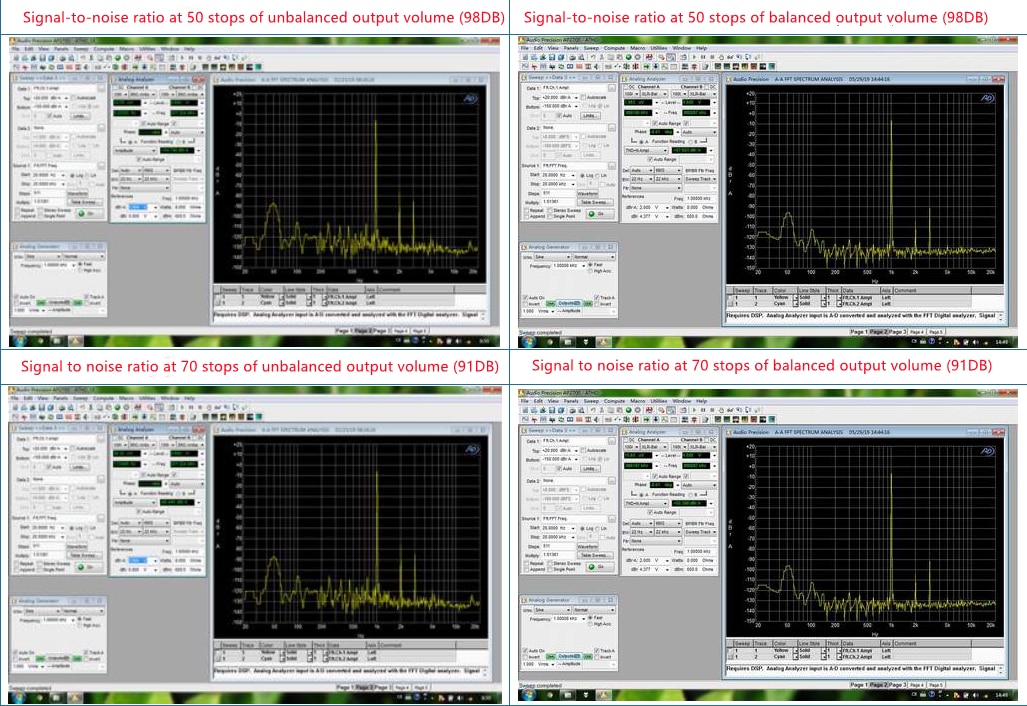Click Yellow trace color cell, balanced 98DB screenshot
The width and height of the screenshot is (1027, 706).
(x=781, y=297)
